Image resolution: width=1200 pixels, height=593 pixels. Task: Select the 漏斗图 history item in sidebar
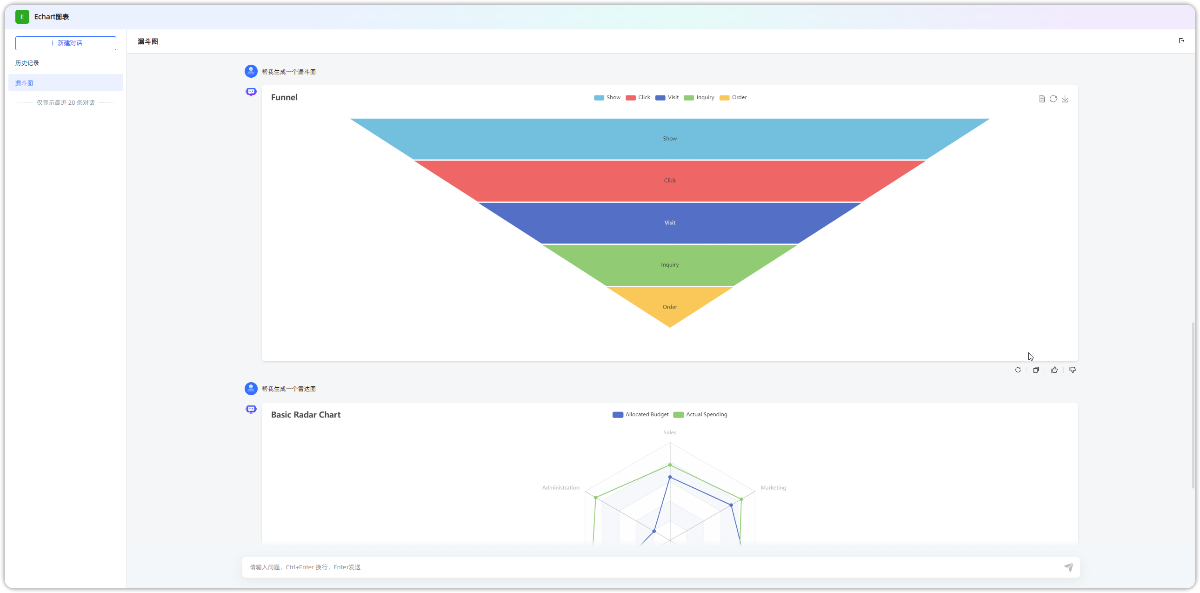65,83
